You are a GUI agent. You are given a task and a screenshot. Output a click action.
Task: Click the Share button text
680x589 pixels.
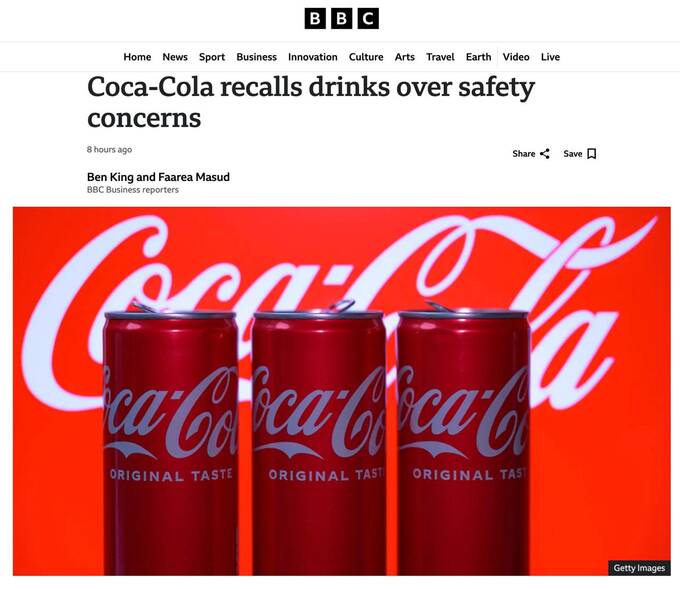pos(523,154)
